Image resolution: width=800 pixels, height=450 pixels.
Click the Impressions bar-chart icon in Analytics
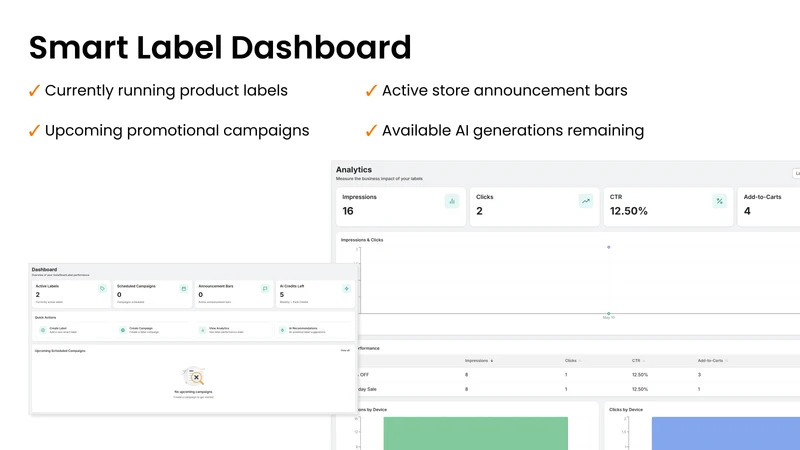(x=452, y=201)
